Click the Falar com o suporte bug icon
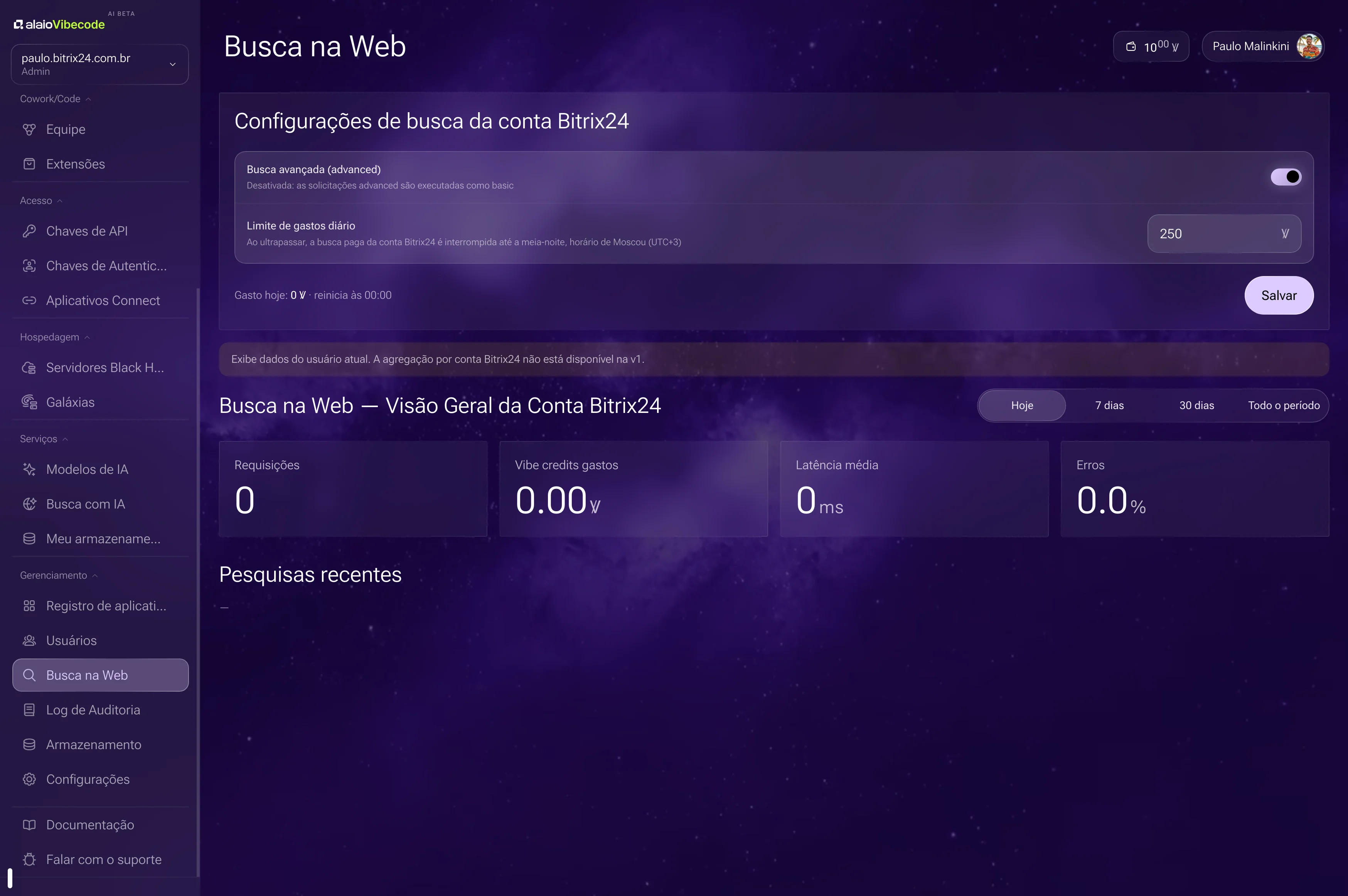This screenshot has height=896, width=1348. (29, 859)
